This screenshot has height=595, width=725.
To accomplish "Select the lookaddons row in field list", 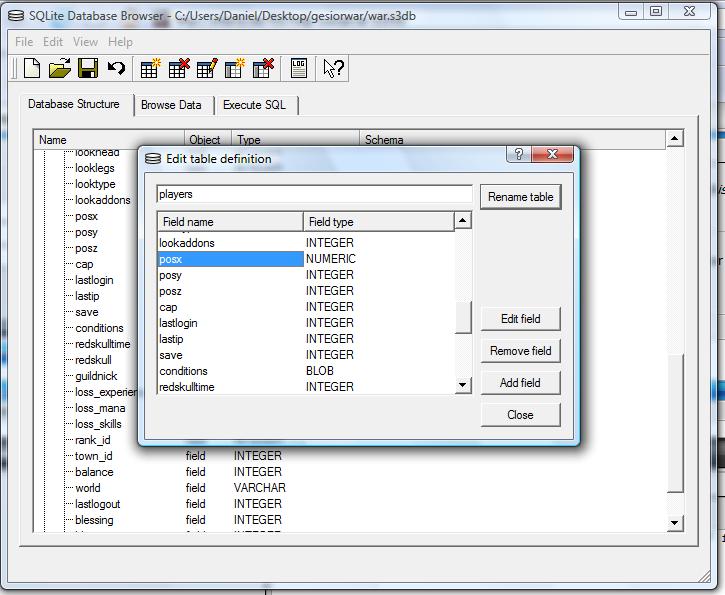I will (306, 243).
